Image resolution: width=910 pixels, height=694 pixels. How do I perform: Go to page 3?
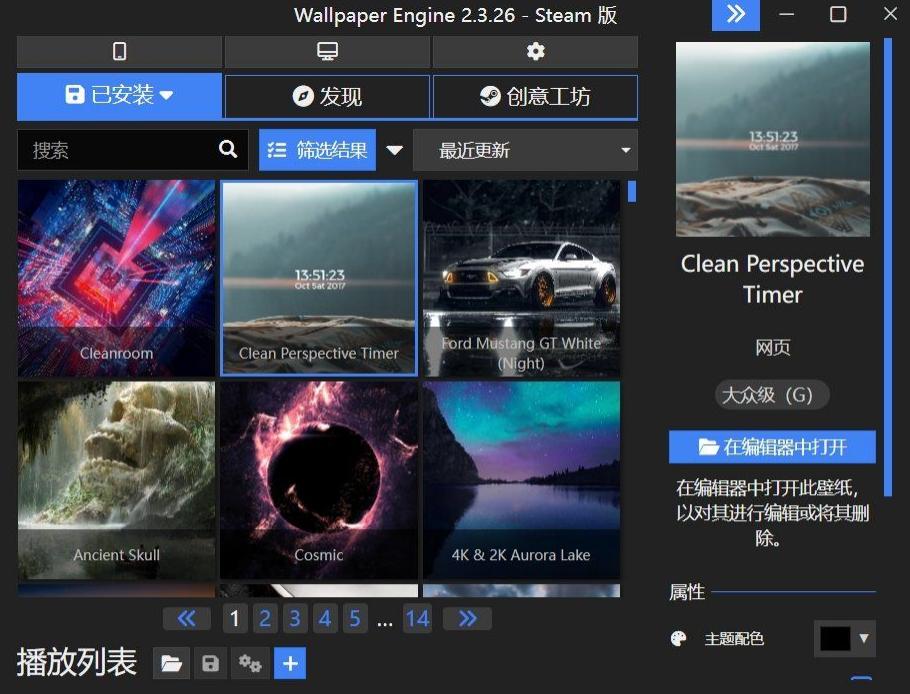pos(295,619)
